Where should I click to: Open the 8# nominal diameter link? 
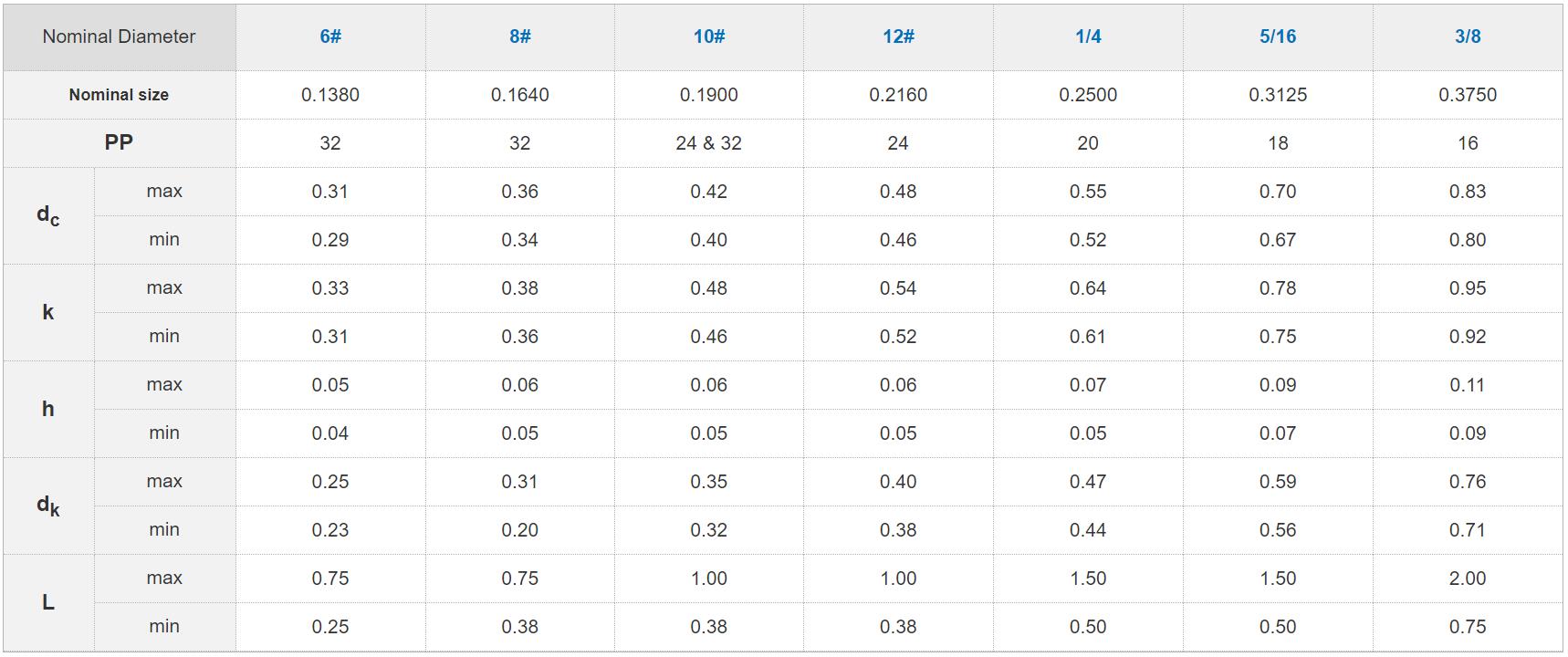(520, 36)
